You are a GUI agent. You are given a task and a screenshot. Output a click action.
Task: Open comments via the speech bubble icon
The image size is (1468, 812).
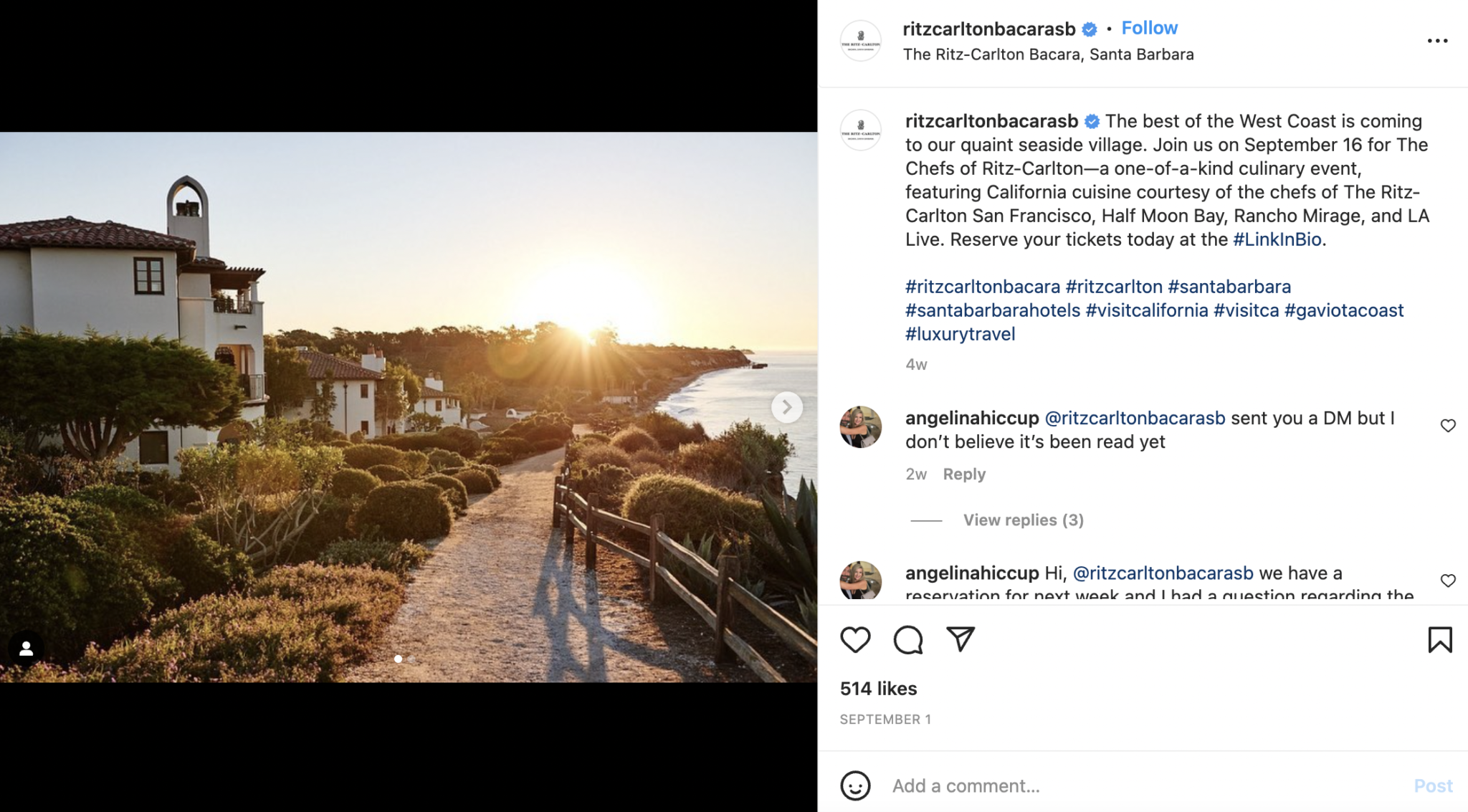(909, 639)
